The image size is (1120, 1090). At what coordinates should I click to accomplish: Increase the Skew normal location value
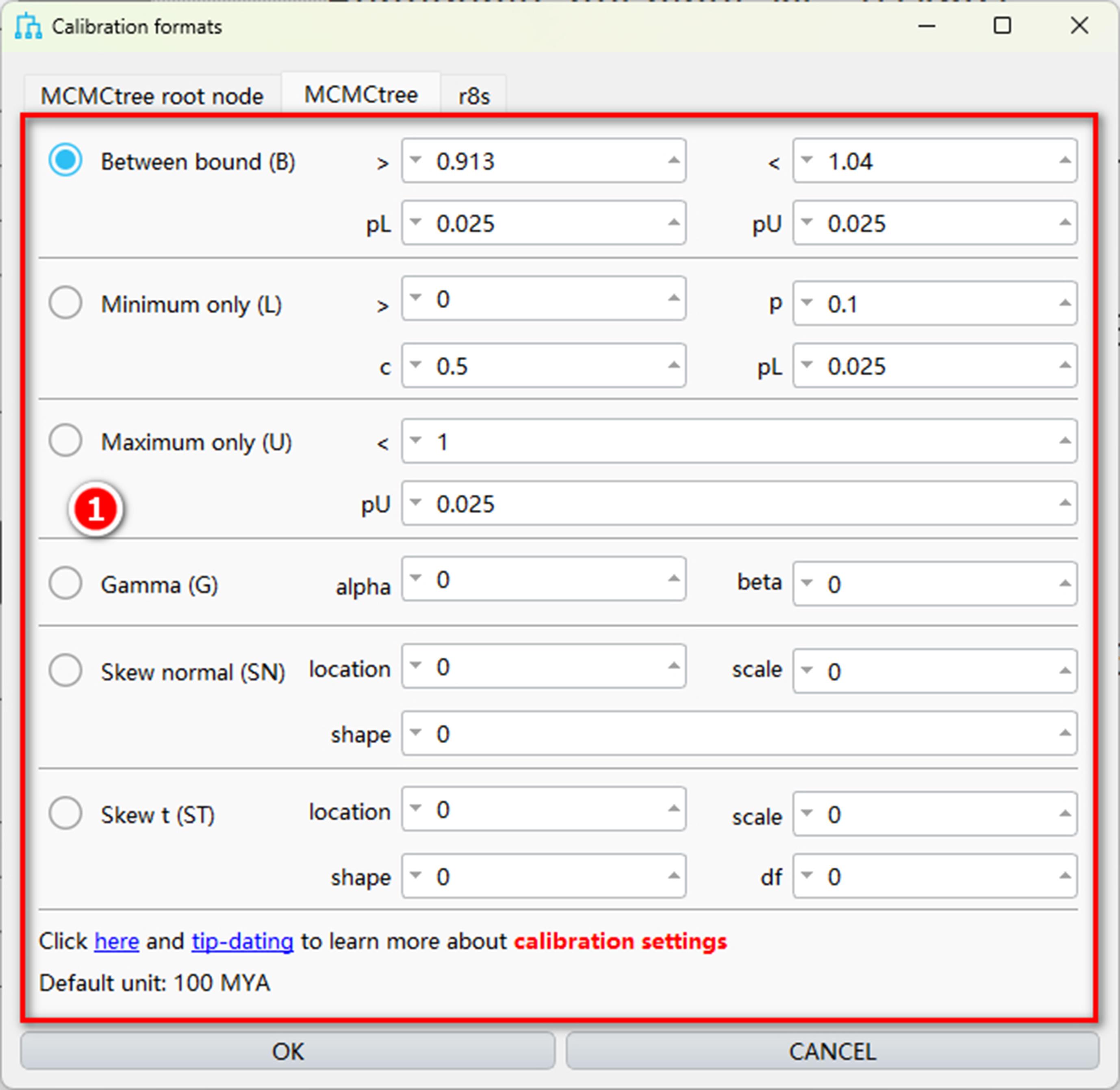coord(674,665)
